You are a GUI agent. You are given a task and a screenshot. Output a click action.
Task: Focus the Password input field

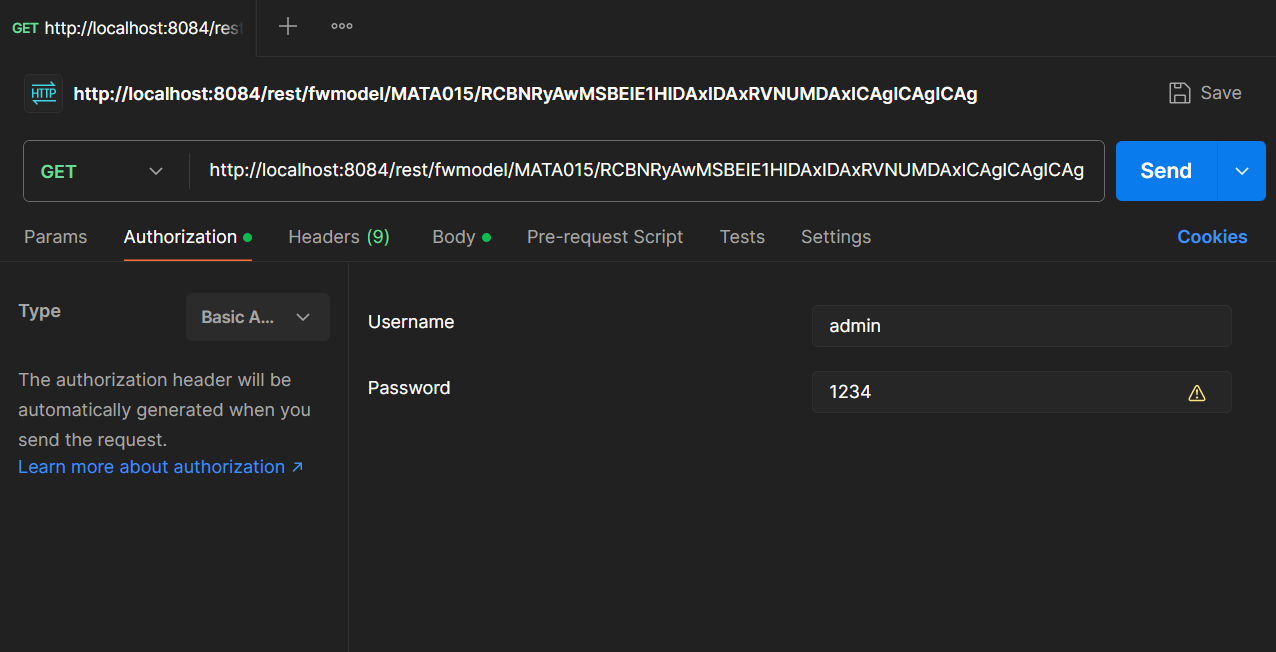[1000, 392]
